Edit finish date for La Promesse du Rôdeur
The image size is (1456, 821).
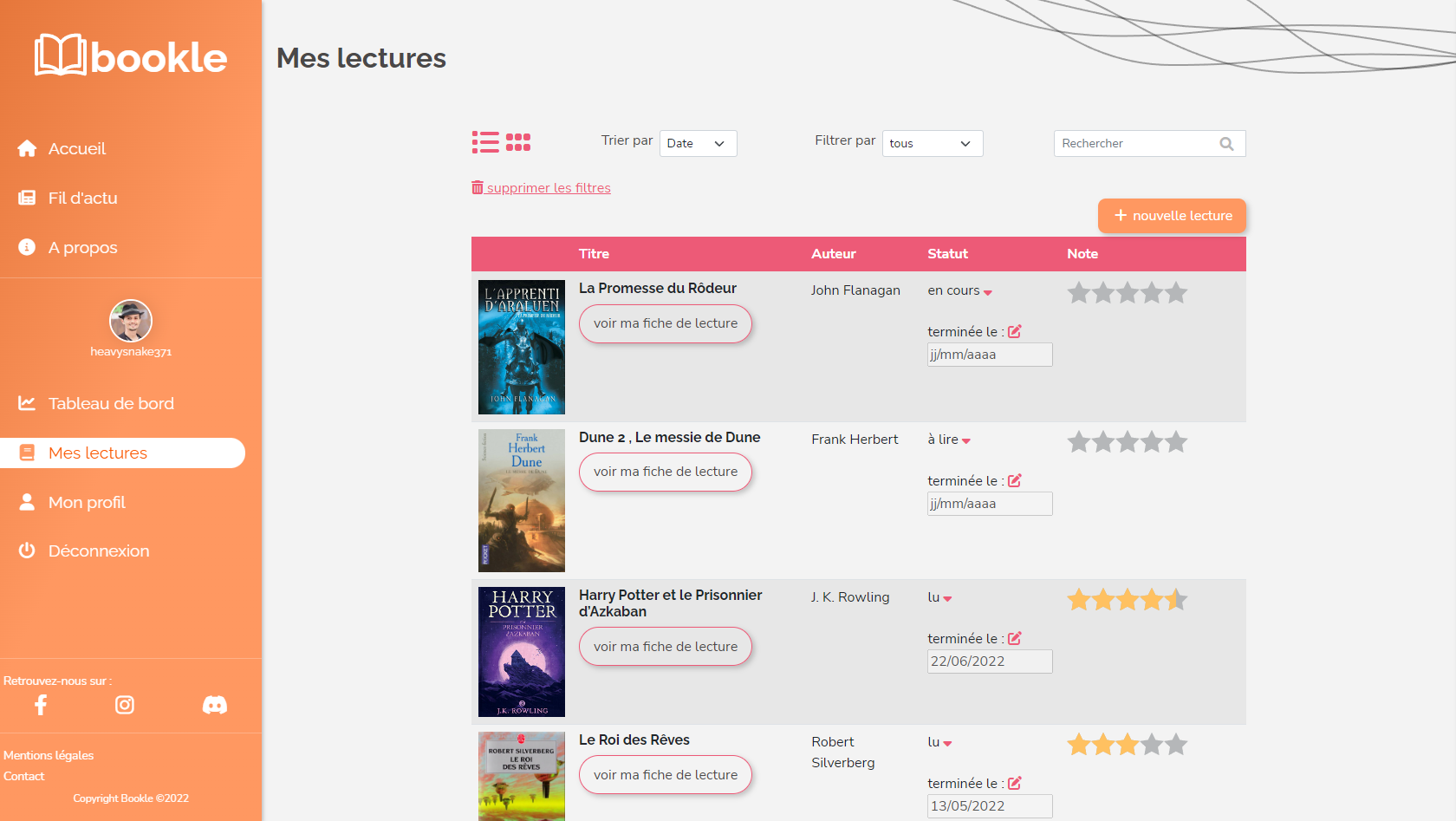[1015, 331]
